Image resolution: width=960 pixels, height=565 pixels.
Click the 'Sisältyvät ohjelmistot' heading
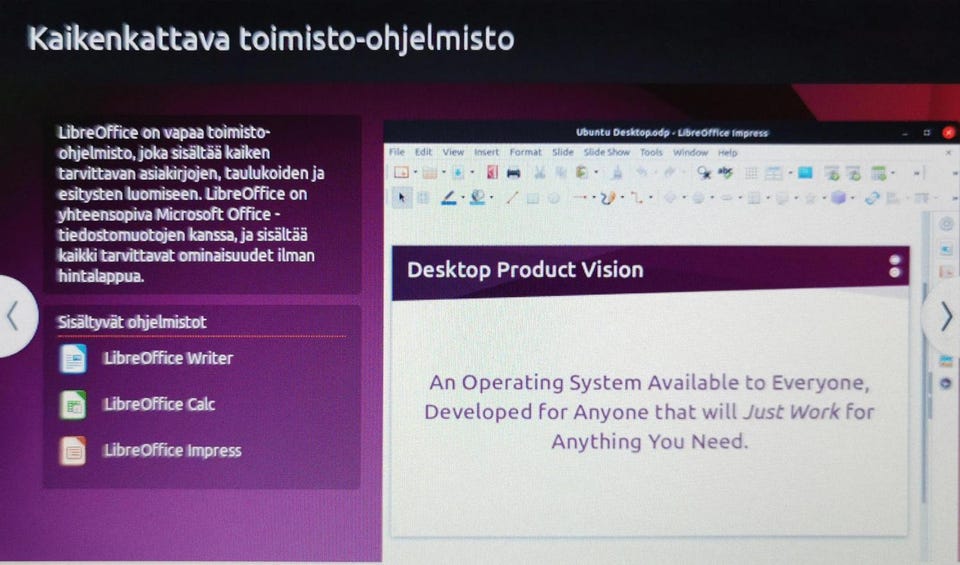pos(132,322)
